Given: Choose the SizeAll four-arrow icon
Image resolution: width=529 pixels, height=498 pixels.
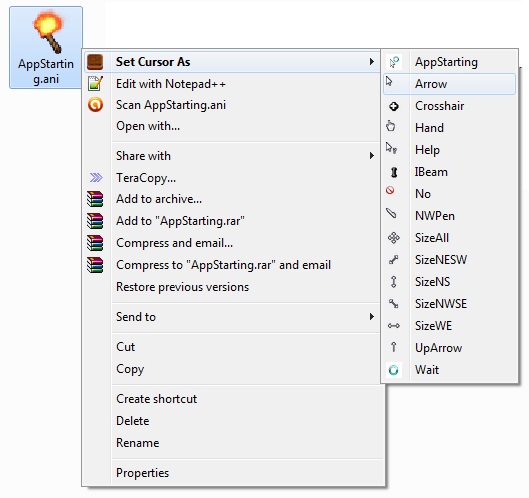Looking at the screenshot, I should [393, 238].
